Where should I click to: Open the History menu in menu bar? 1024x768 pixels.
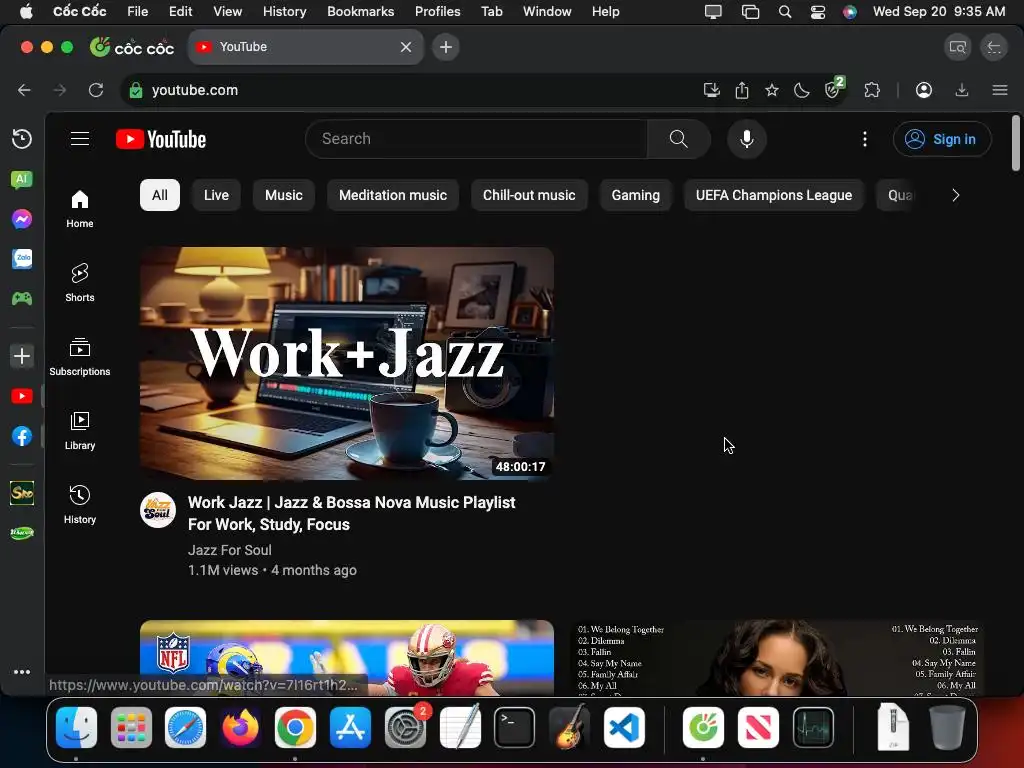(284, 11)
